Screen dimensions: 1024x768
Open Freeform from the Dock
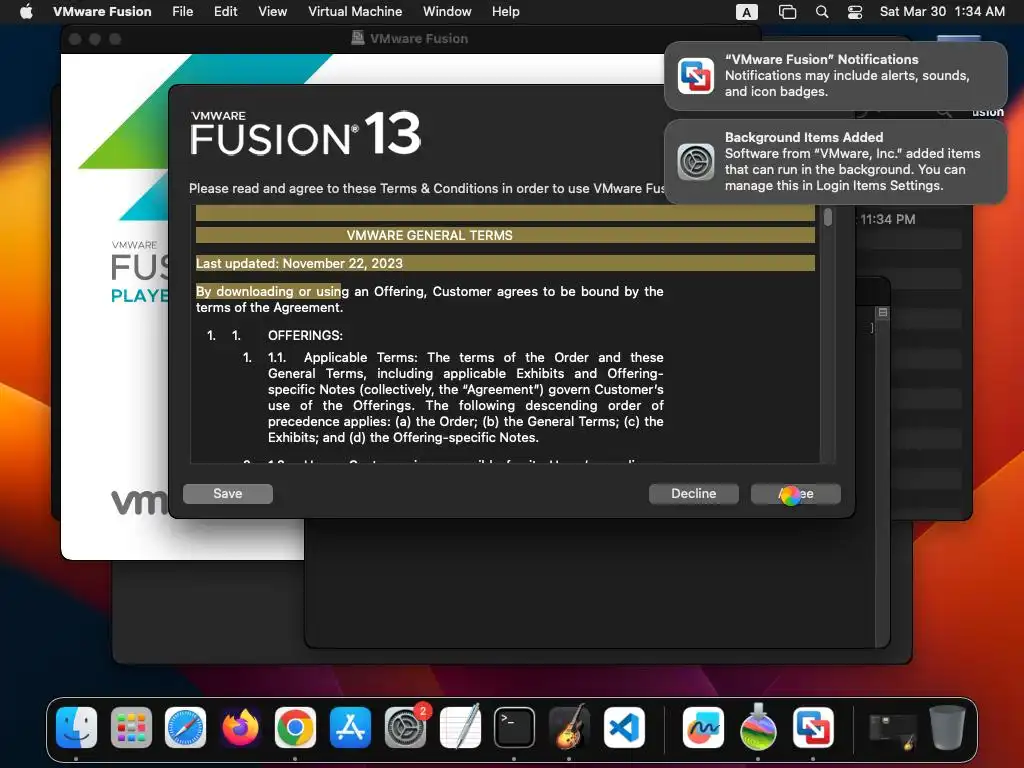(703, 728)
